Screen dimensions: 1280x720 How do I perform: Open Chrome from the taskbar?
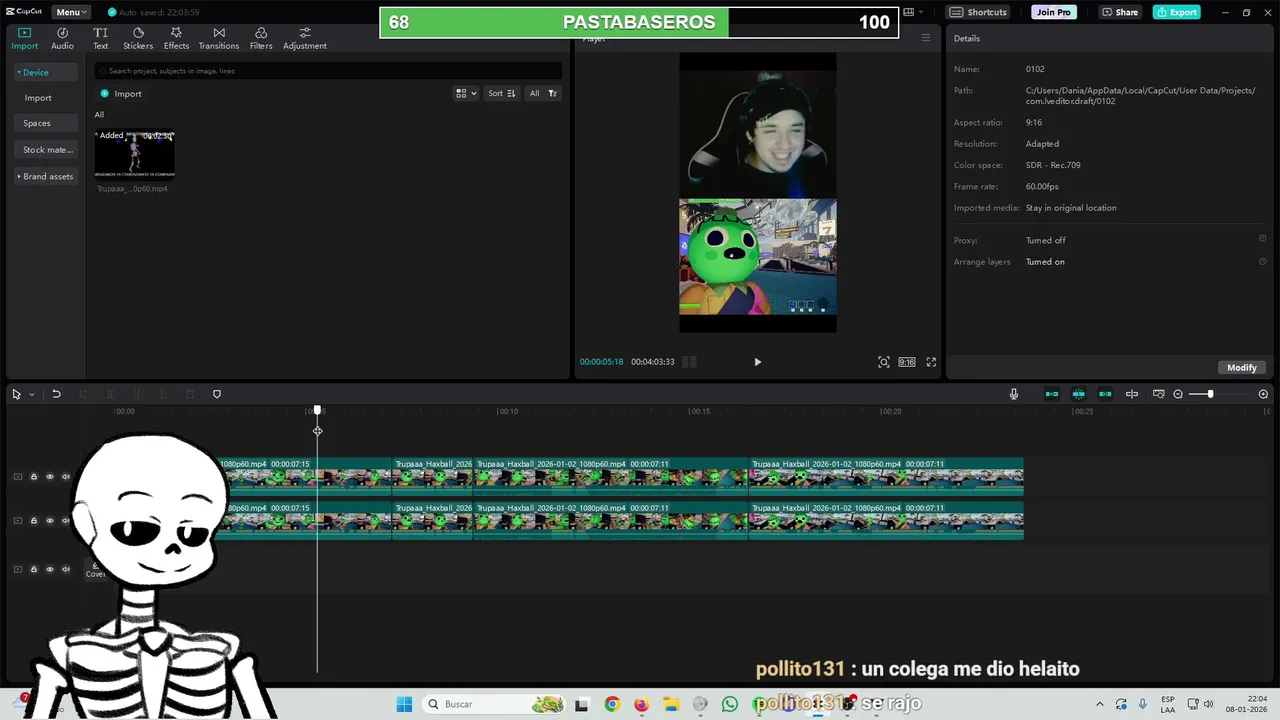point(612,704)
